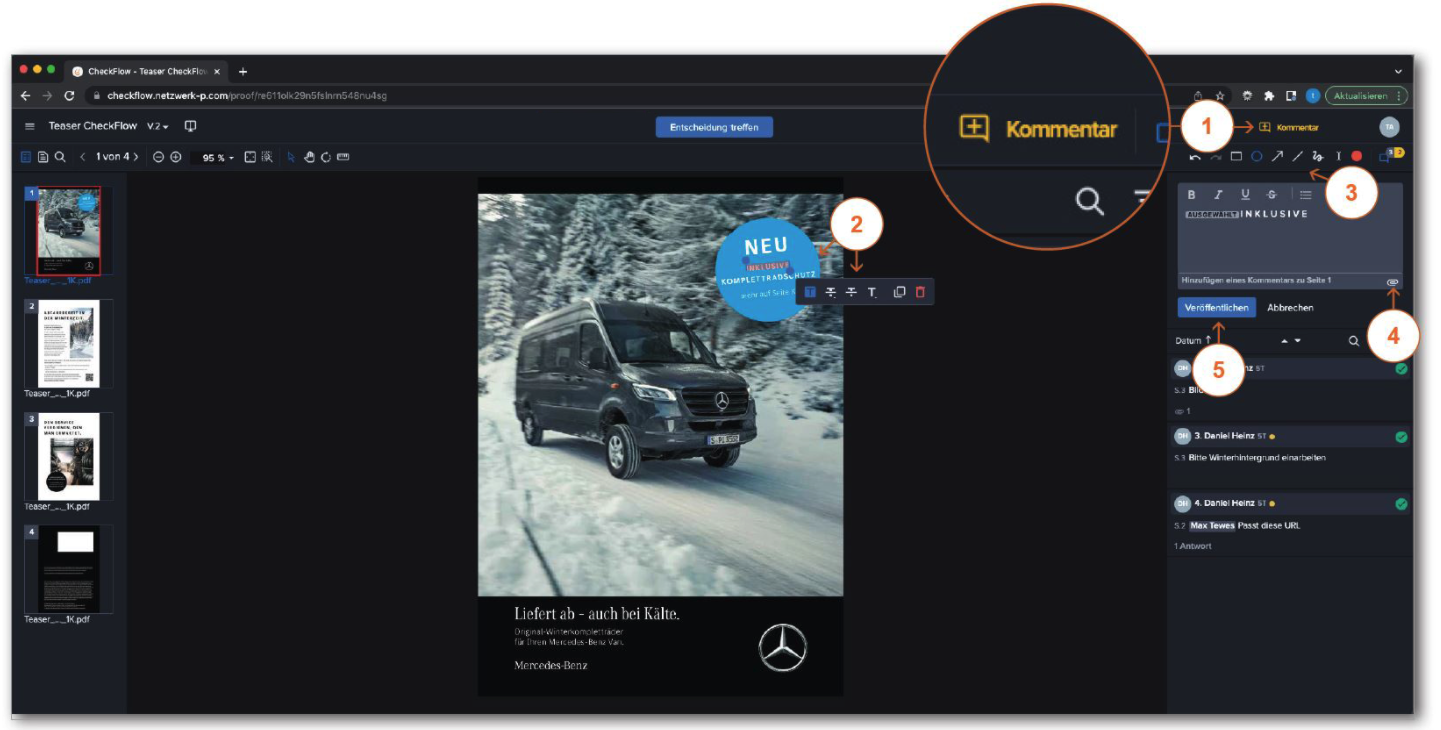Select the ruler measure tool
1441x730 pixels.
coord(343,157)
